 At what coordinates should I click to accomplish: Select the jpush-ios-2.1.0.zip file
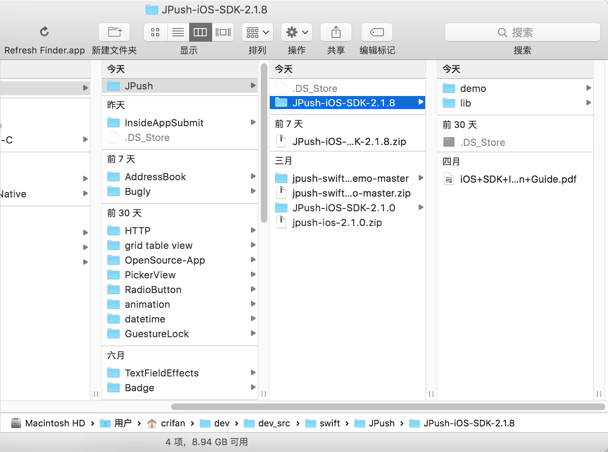(x=347, y=223)
